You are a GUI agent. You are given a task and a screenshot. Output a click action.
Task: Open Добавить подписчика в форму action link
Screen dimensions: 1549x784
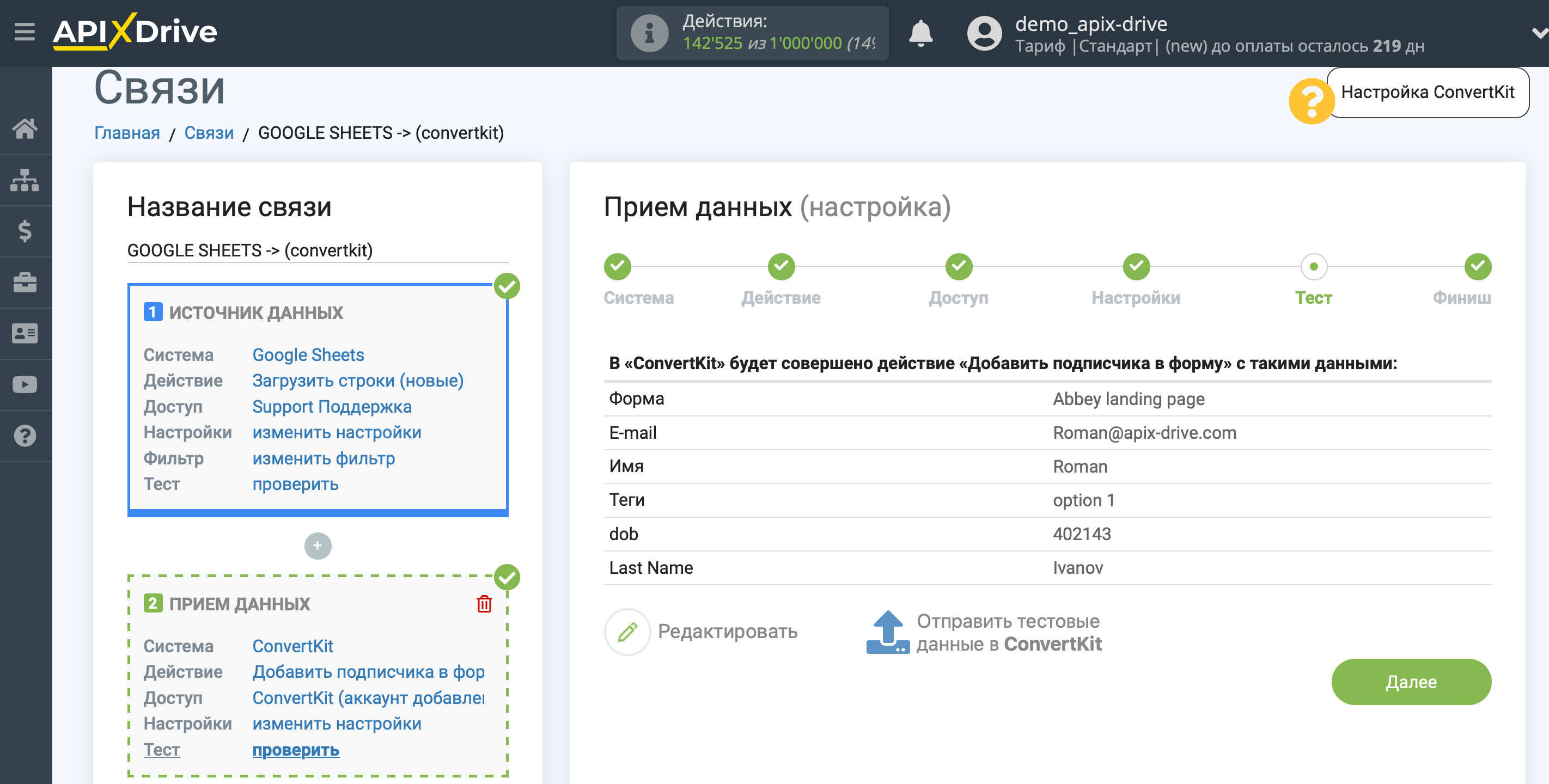tap(368, 671)
